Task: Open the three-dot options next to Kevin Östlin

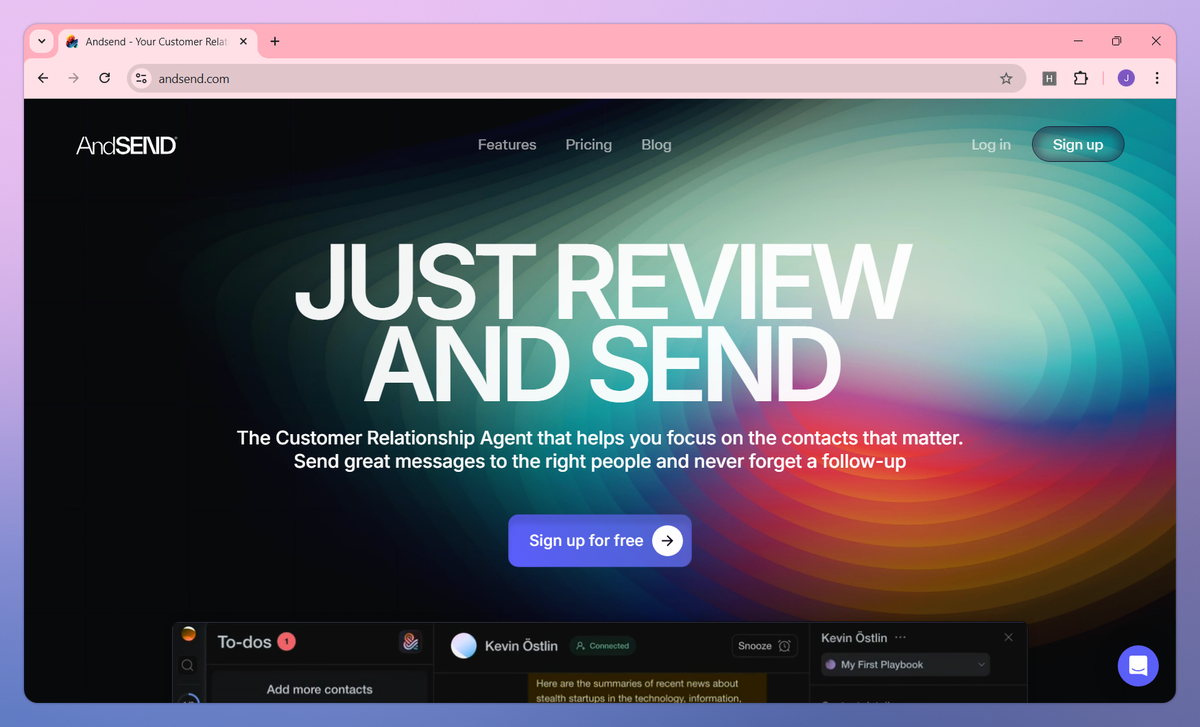Action: [898, 637]
